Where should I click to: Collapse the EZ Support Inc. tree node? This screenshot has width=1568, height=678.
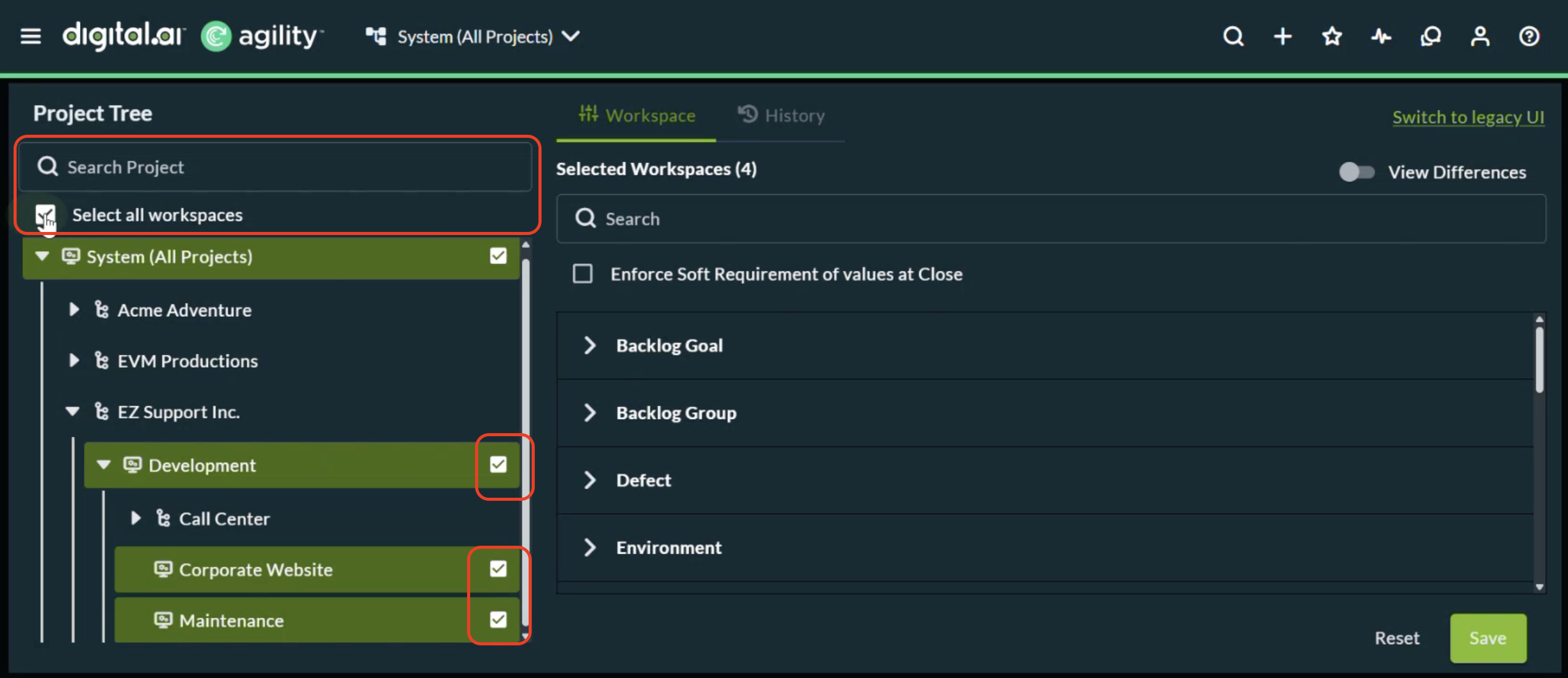[72, 411]
